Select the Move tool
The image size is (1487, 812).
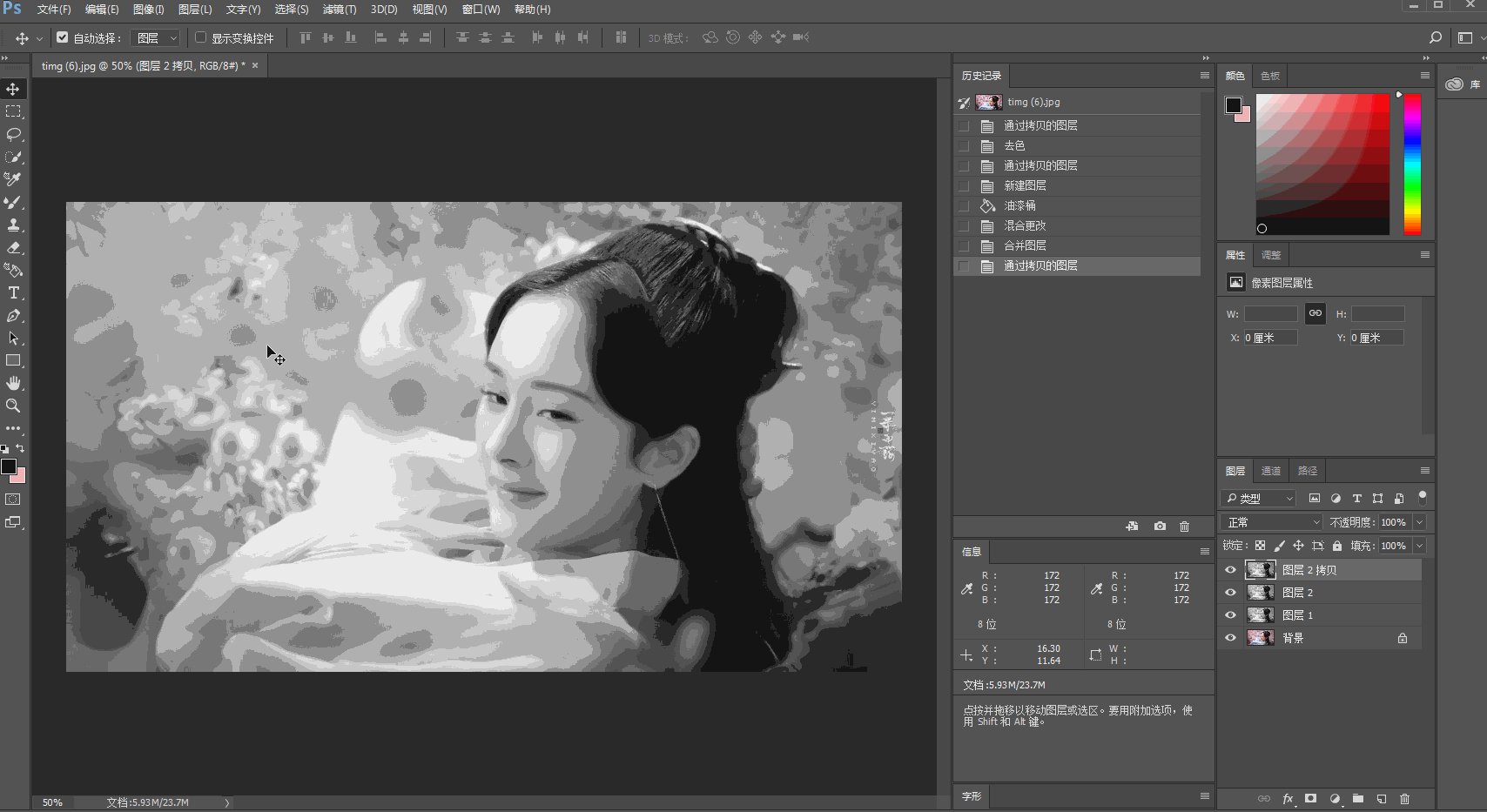click(x=13, y=89)
